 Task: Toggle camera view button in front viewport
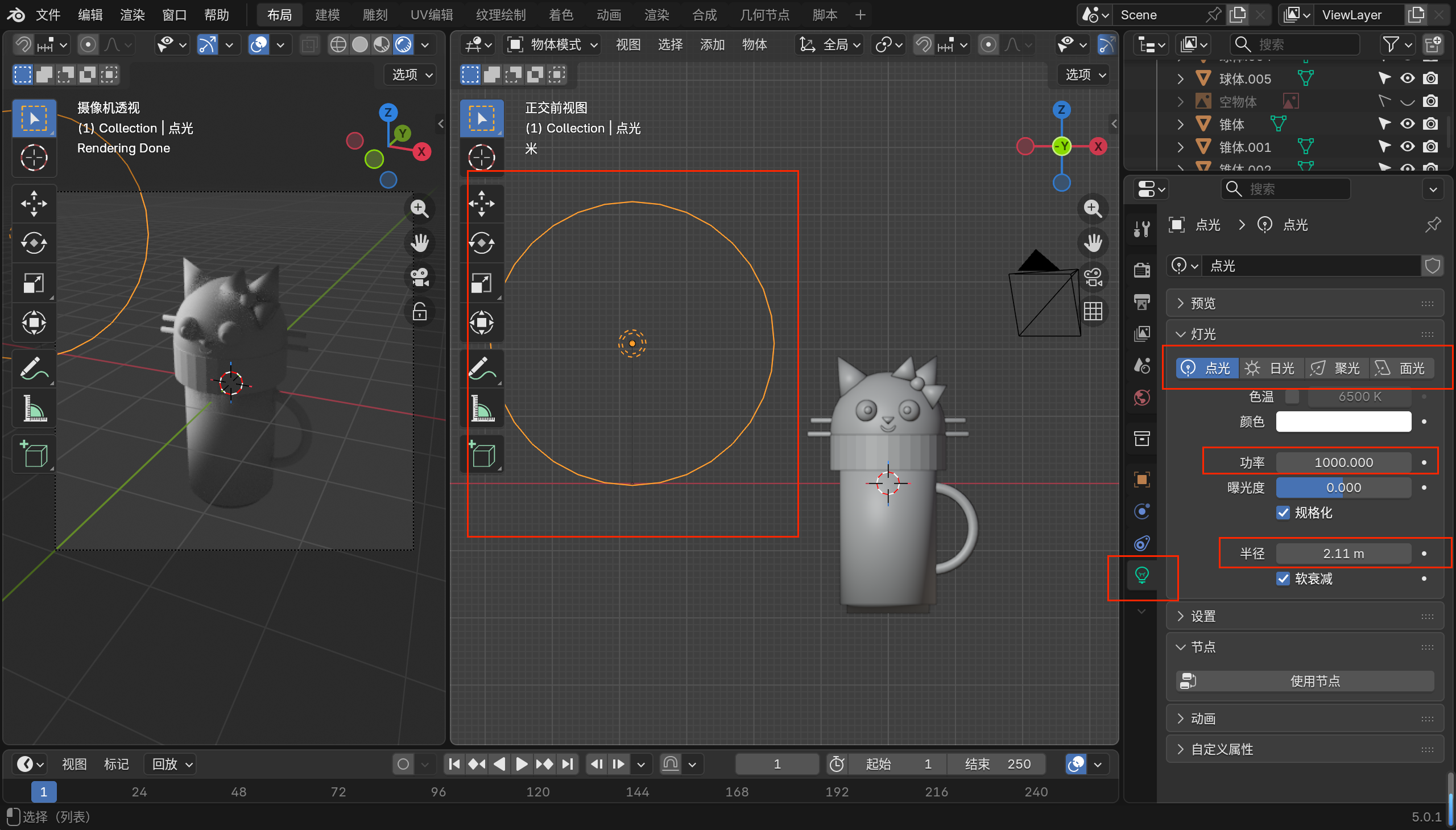[1093, 278]
